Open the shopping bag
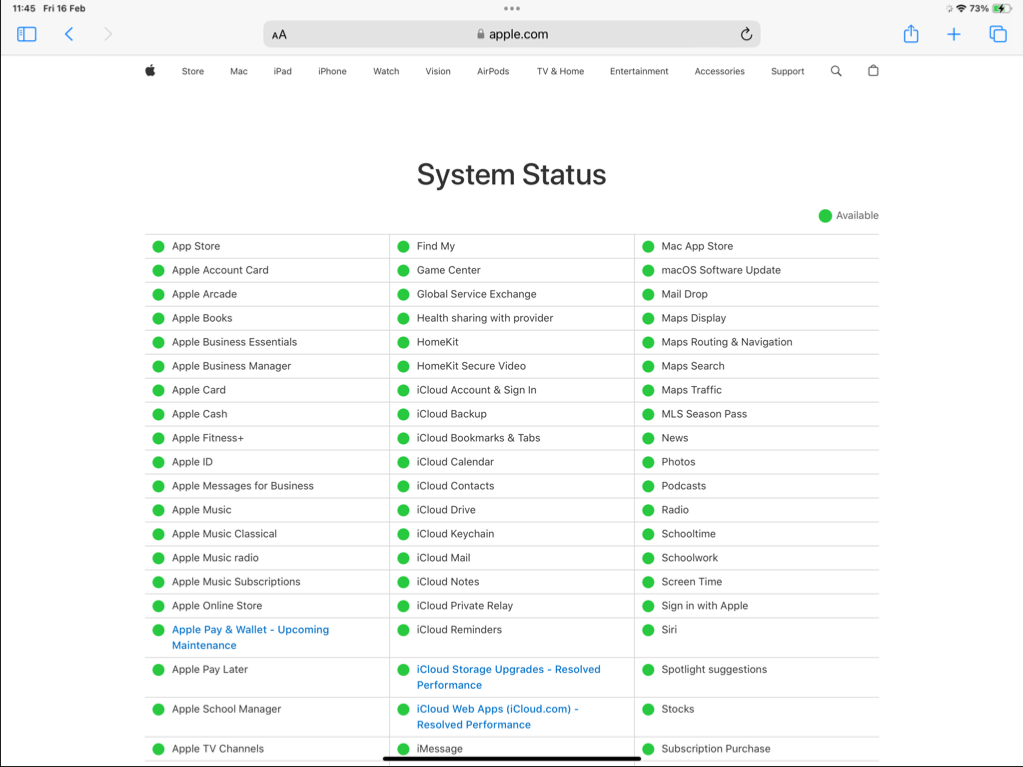 point(873,70)
